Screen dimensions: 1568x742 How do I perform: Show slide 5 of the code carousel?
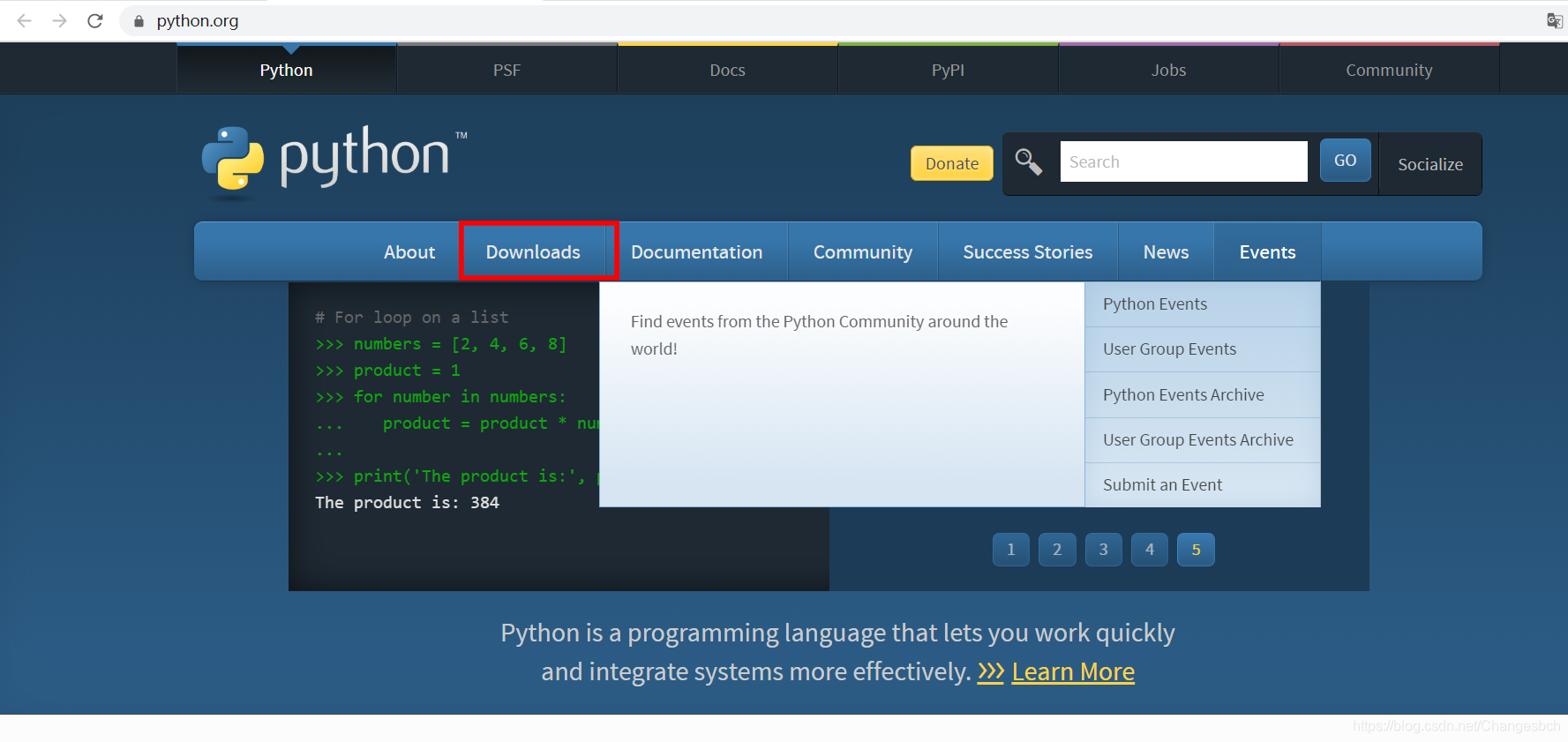coord(1196,550)
